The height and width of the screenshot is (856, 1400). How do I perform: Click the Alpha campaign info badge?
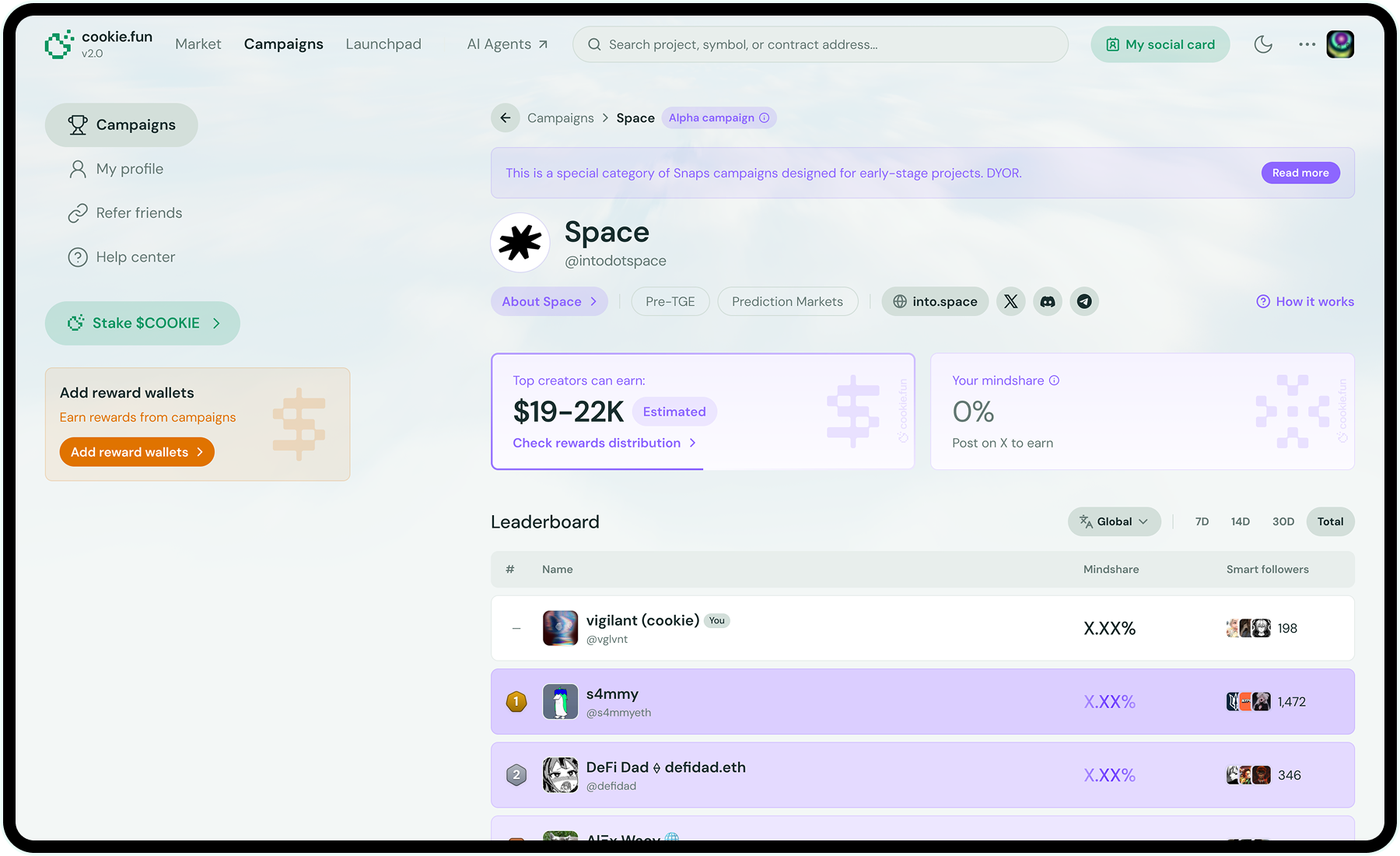point(719,118)
